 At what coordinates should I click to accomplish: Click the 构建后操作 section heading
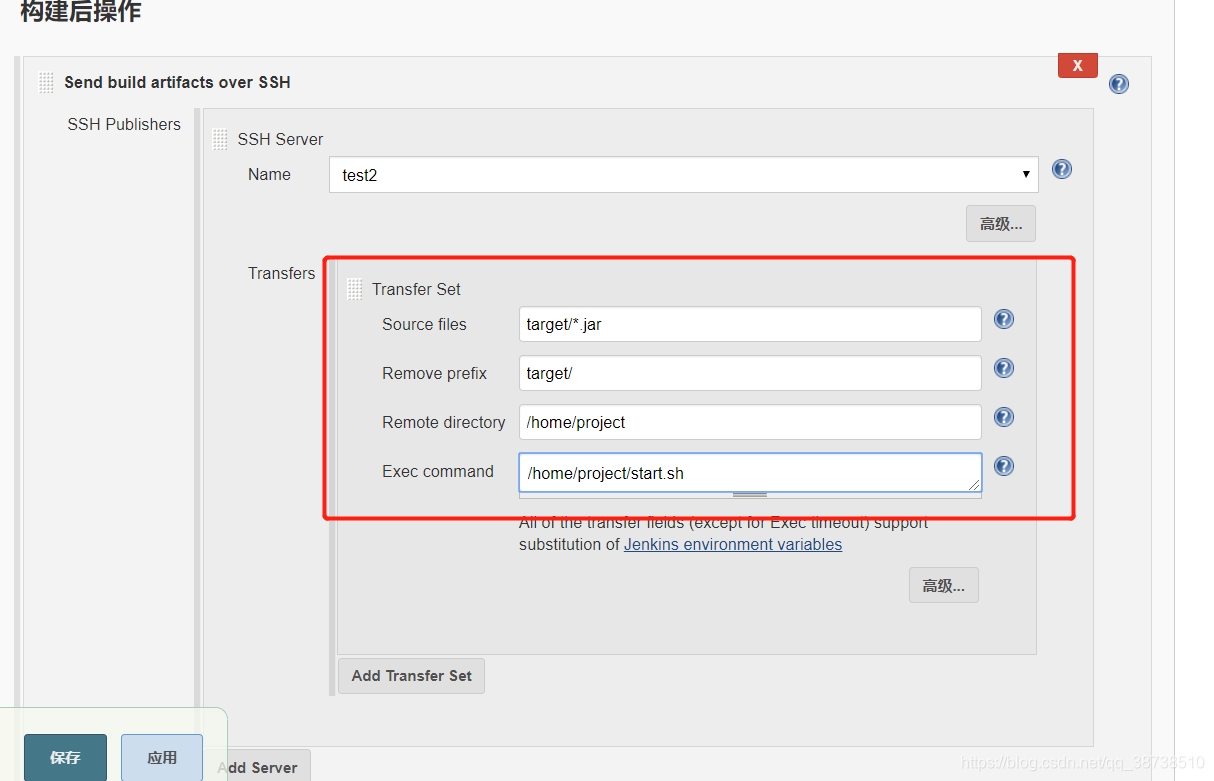pyautogui.click(x=80, y=12)
